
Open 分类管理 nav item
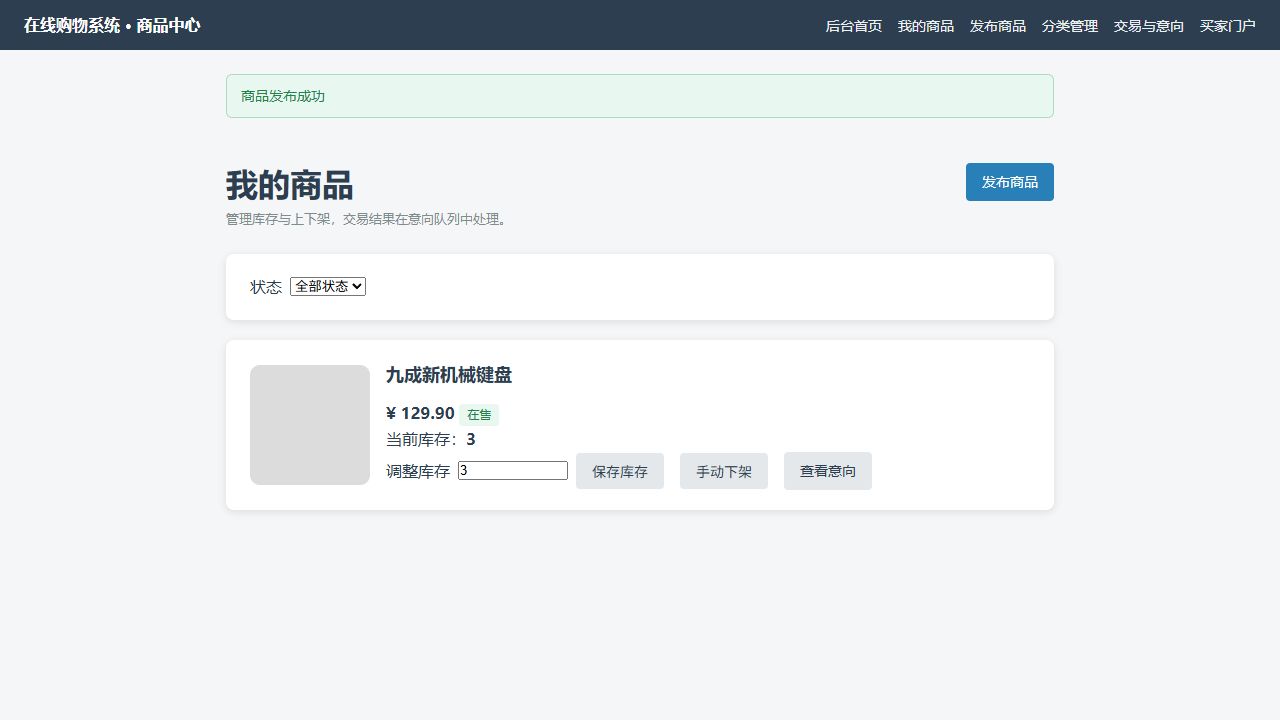tap(1069, 26)
